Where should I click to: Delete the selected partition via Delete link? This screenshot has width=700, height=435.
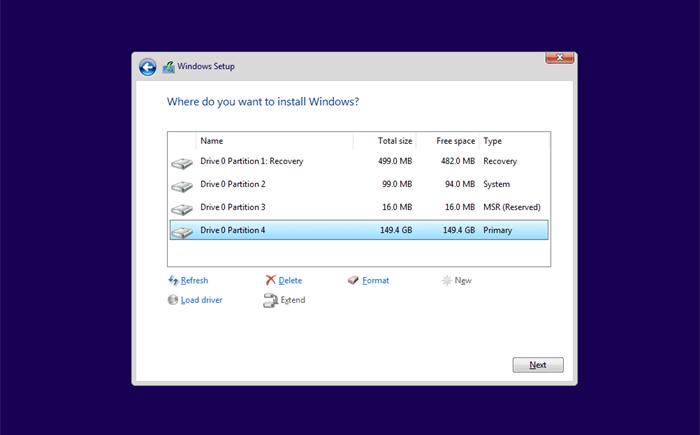(x=290, y=280)
